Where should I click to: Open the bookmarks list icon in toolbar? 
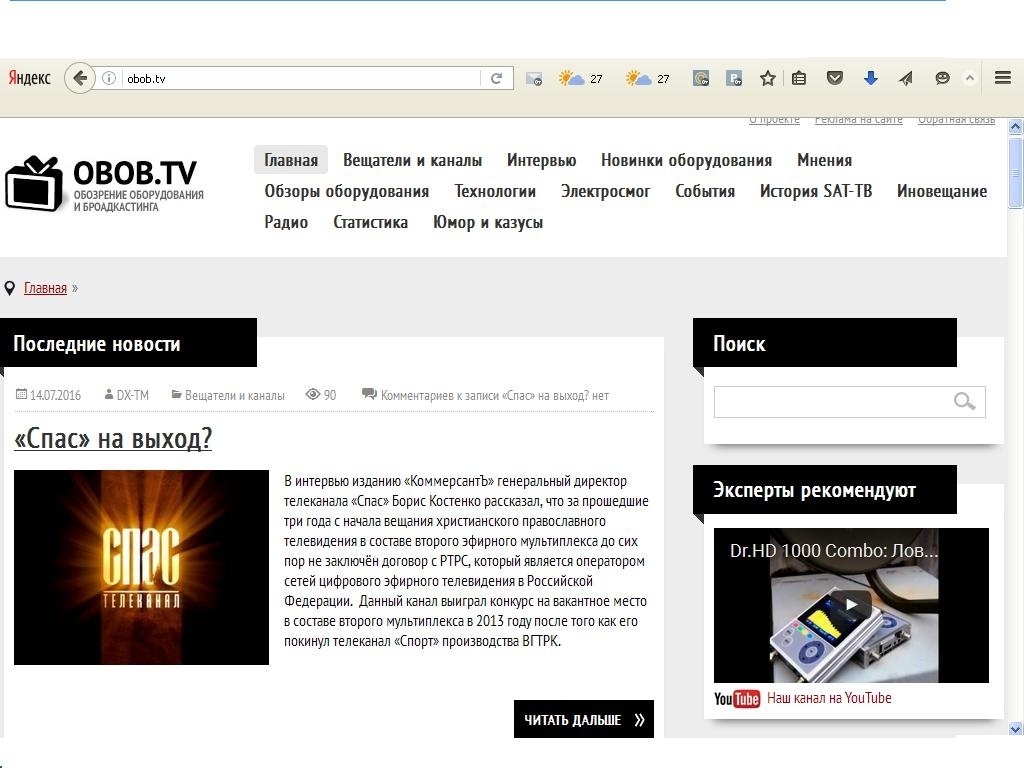[799, 78]
